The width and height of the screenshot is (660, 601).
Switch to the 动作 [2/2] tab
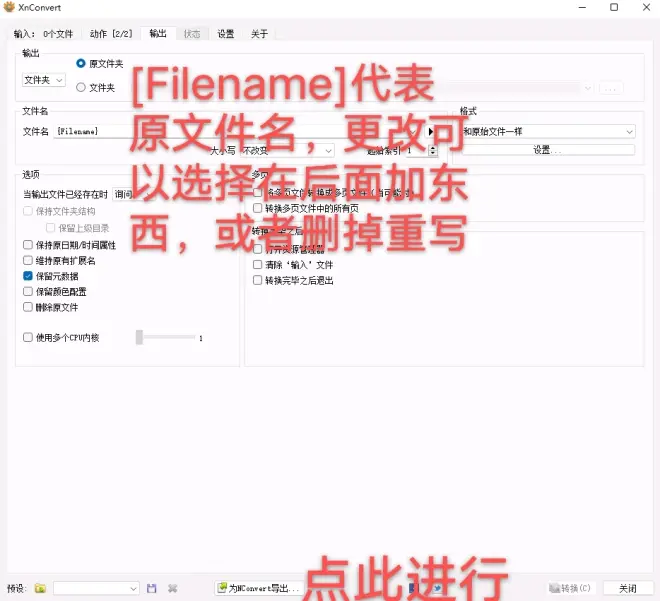pyautogui.click(x=111, y=34)
